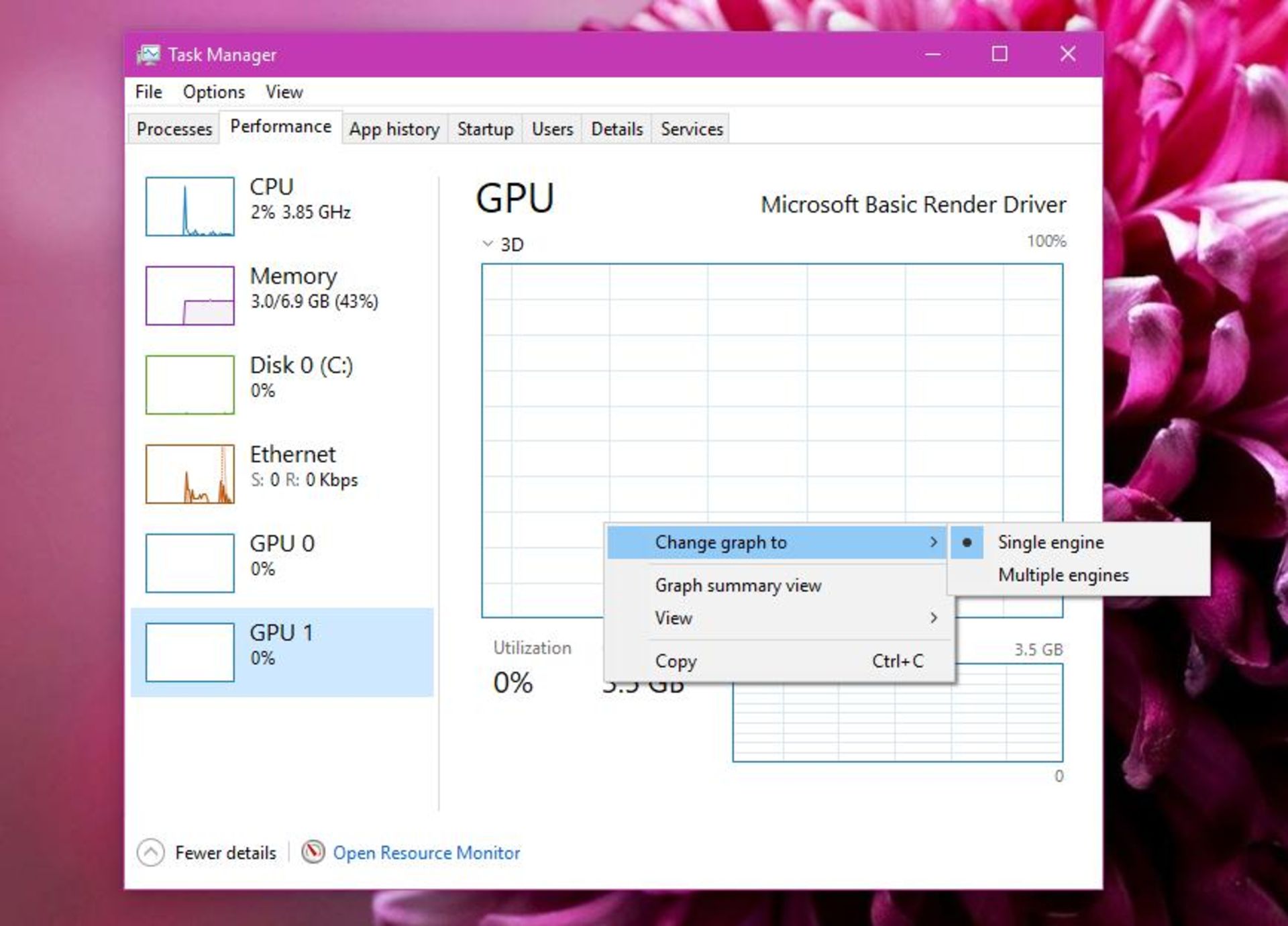Open the Ethernet activity graph thumbnail

[x=190, y=474]
